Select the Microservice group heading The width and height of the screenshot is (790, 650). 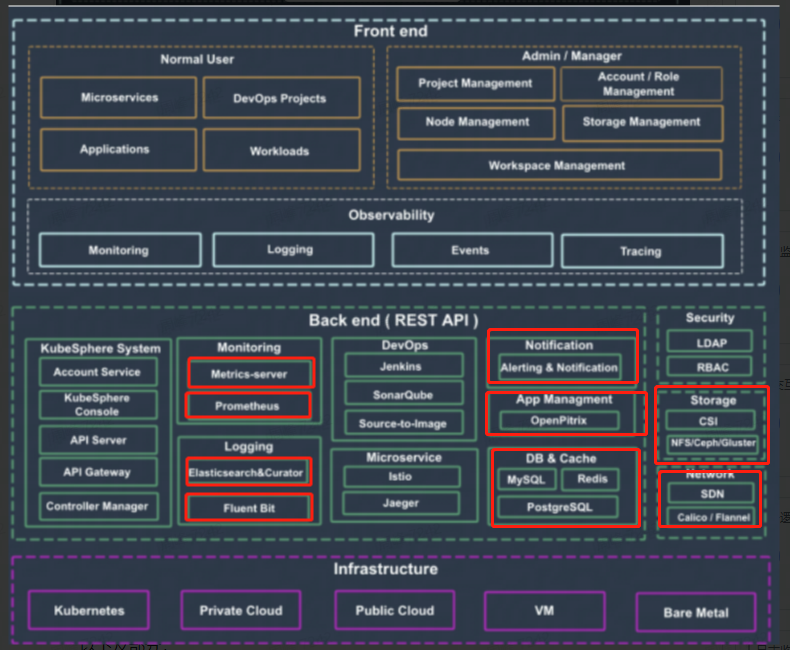click(x=404, y=458)
